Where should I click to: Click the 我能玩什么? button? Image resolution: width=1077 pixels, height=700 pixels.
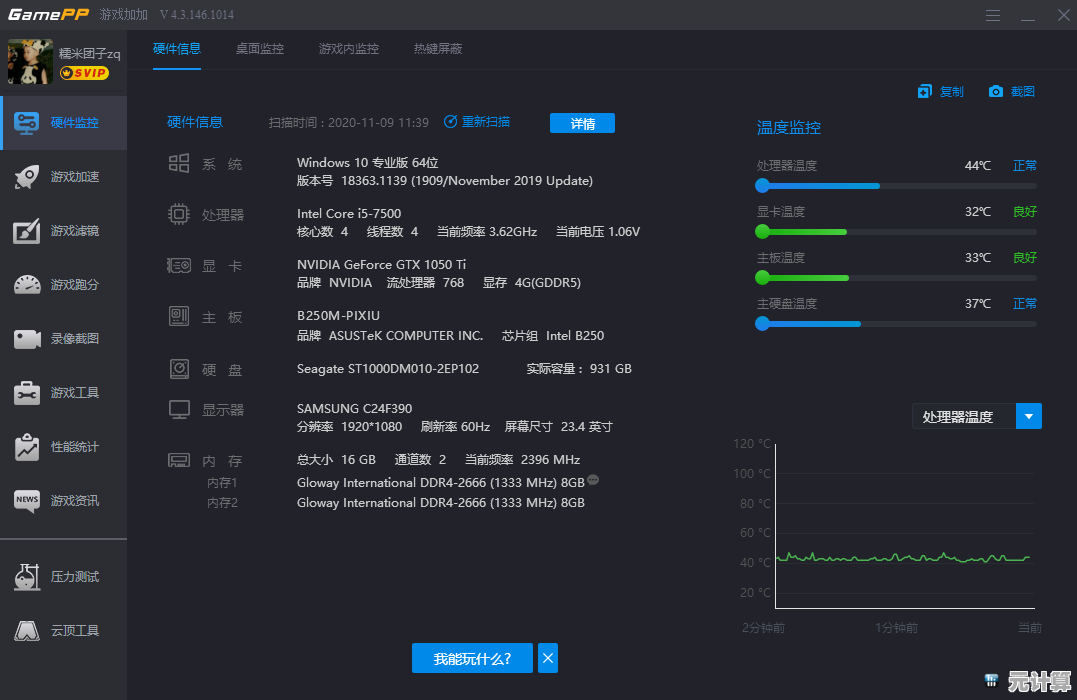click(472, 658)
